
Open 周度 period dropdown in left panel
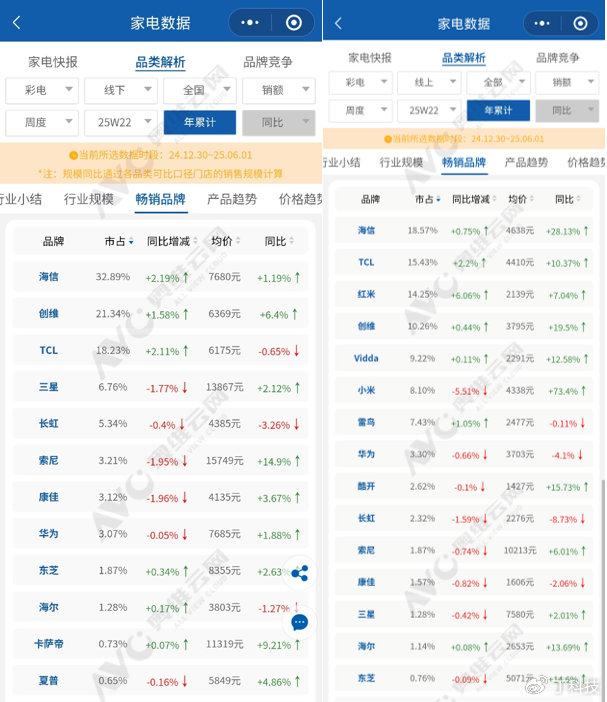[42, 123]
